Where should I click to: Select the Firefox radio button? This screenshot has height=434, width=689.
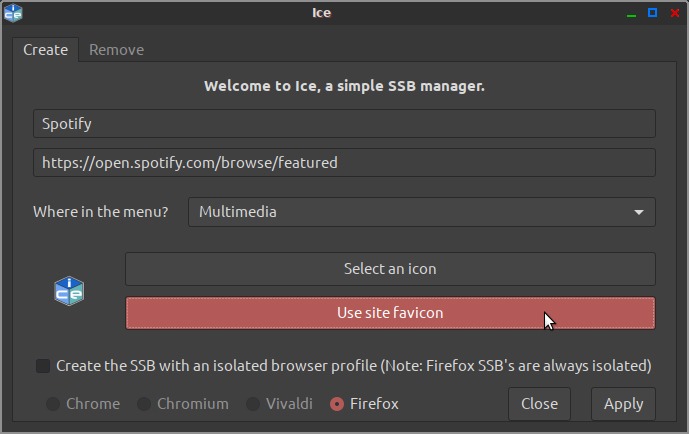click(x=337, y=404)
